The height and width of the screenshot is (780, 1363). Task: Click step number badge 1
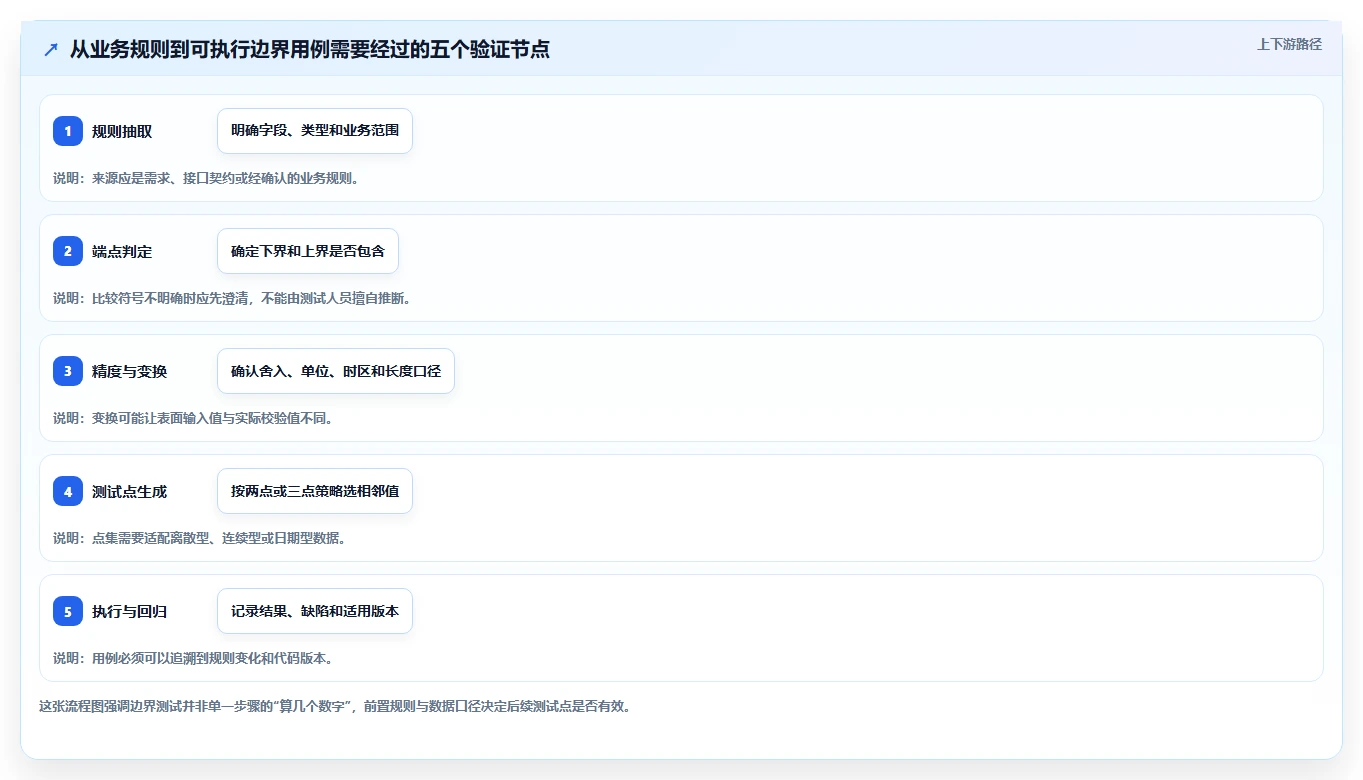(68, 131)
